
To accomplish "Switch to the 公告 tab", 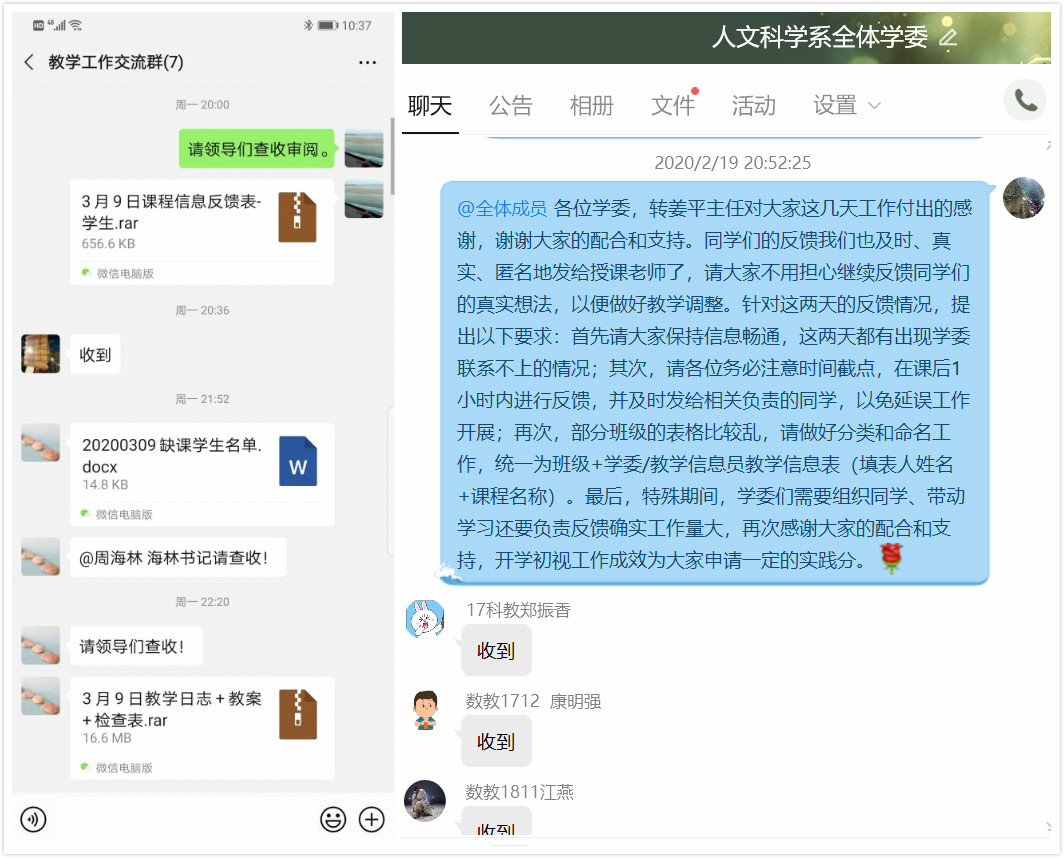I will [510, 106].
